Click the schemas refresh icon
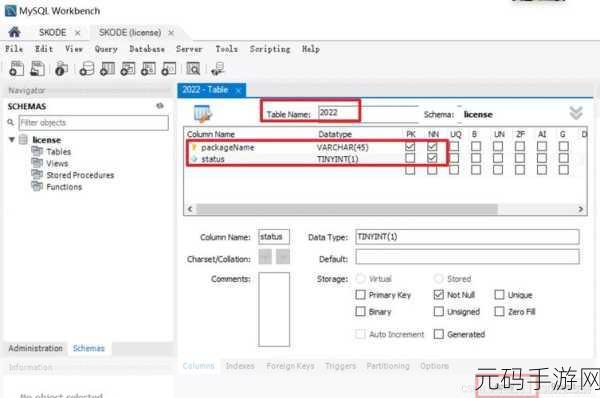This screenshot has height=398, width=600. [x=160, y=106]
